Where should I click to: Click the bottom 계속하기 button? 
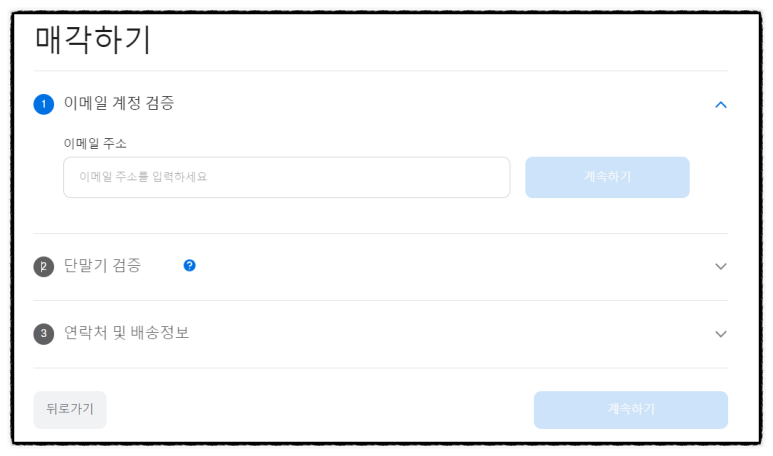pyautogui.click(x=631, y=410)
